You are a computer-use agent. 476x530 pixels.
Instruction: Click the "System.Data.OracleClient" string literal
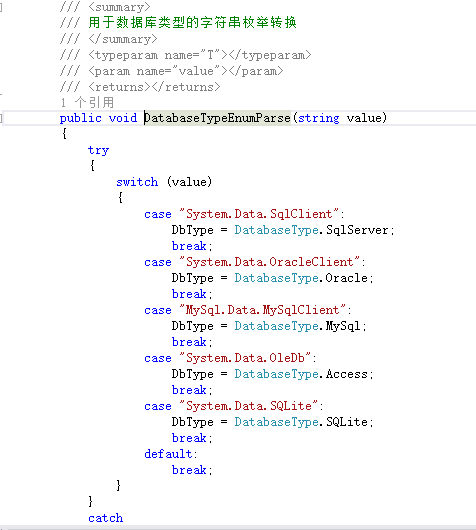tap(269, 262)
